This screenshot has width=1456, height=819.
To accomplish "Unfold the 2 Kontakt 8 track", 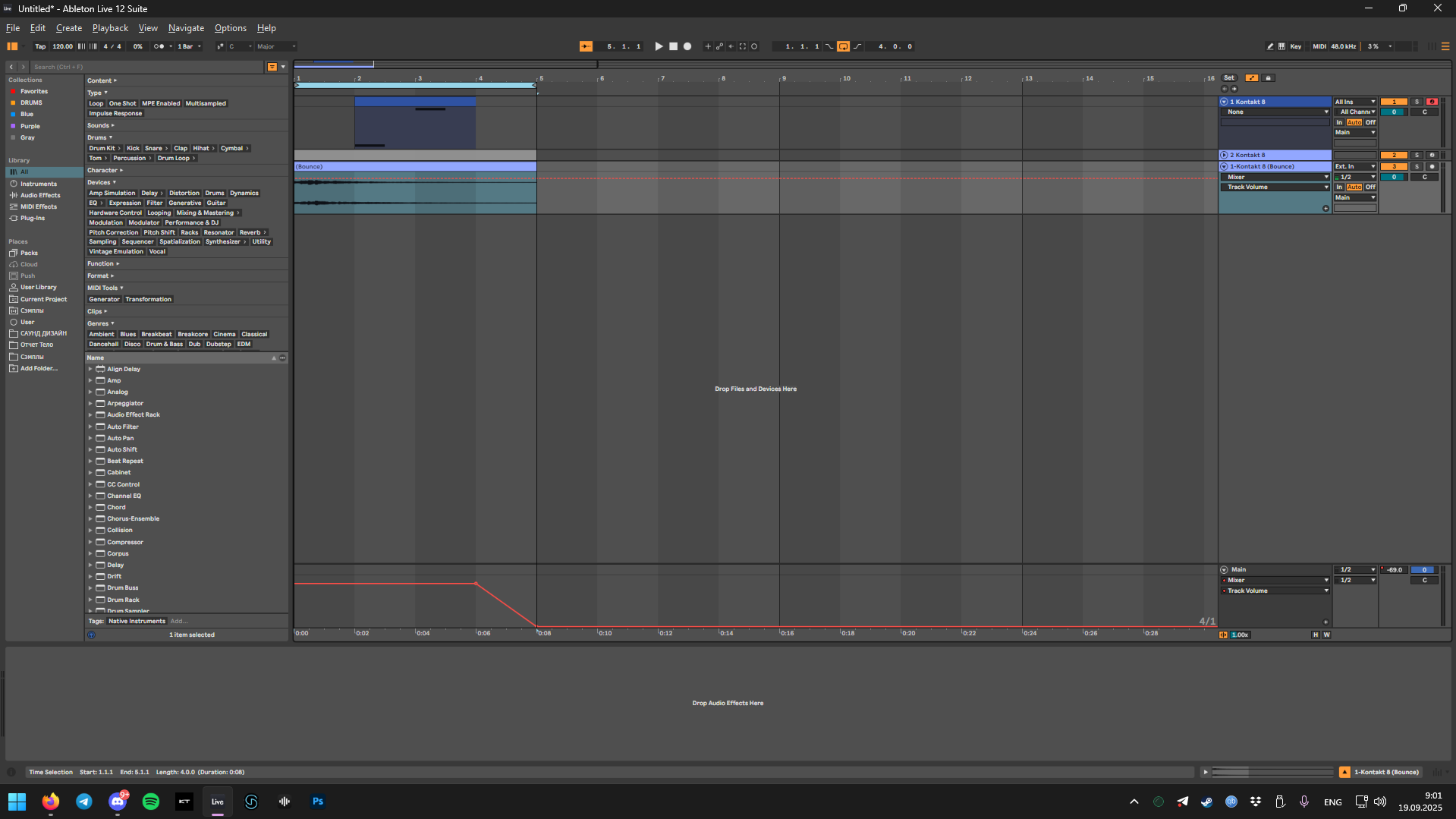I will 1224,155.
